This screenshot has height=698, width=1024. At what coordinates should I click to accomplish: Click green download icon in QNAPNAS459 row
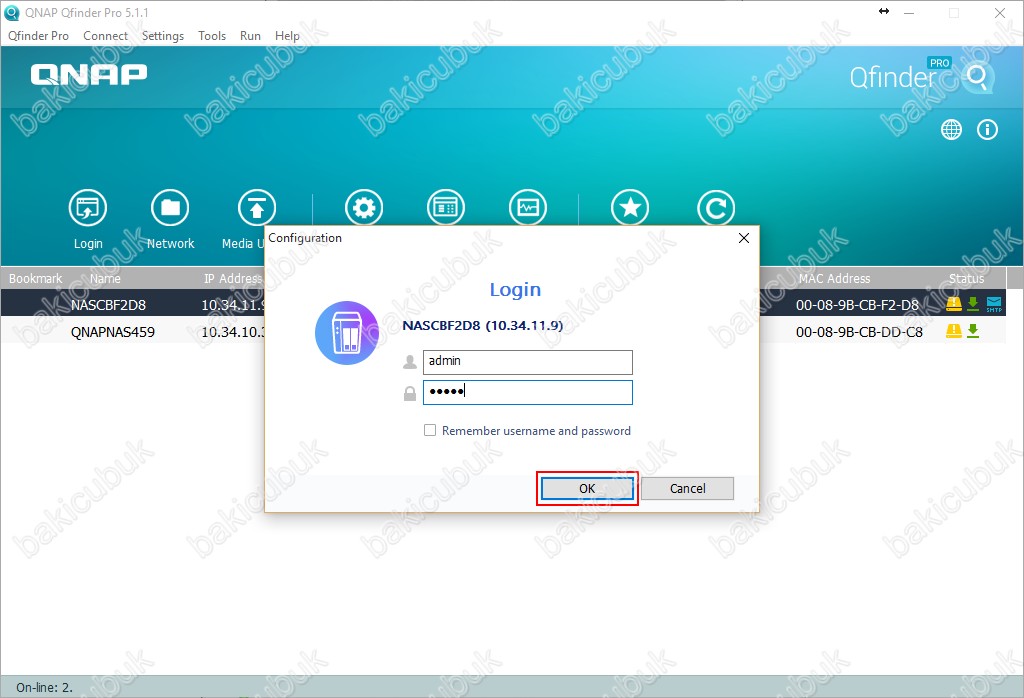click(972, 331)
